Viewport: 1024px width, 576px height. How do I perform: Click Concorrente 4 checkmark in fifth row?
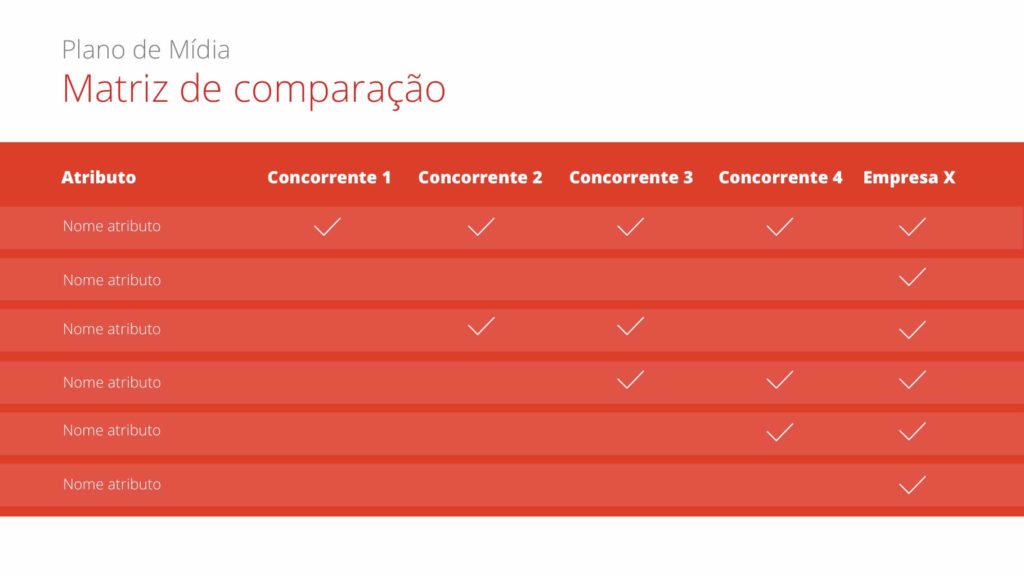pyautogui.click(x=779, y=432)
